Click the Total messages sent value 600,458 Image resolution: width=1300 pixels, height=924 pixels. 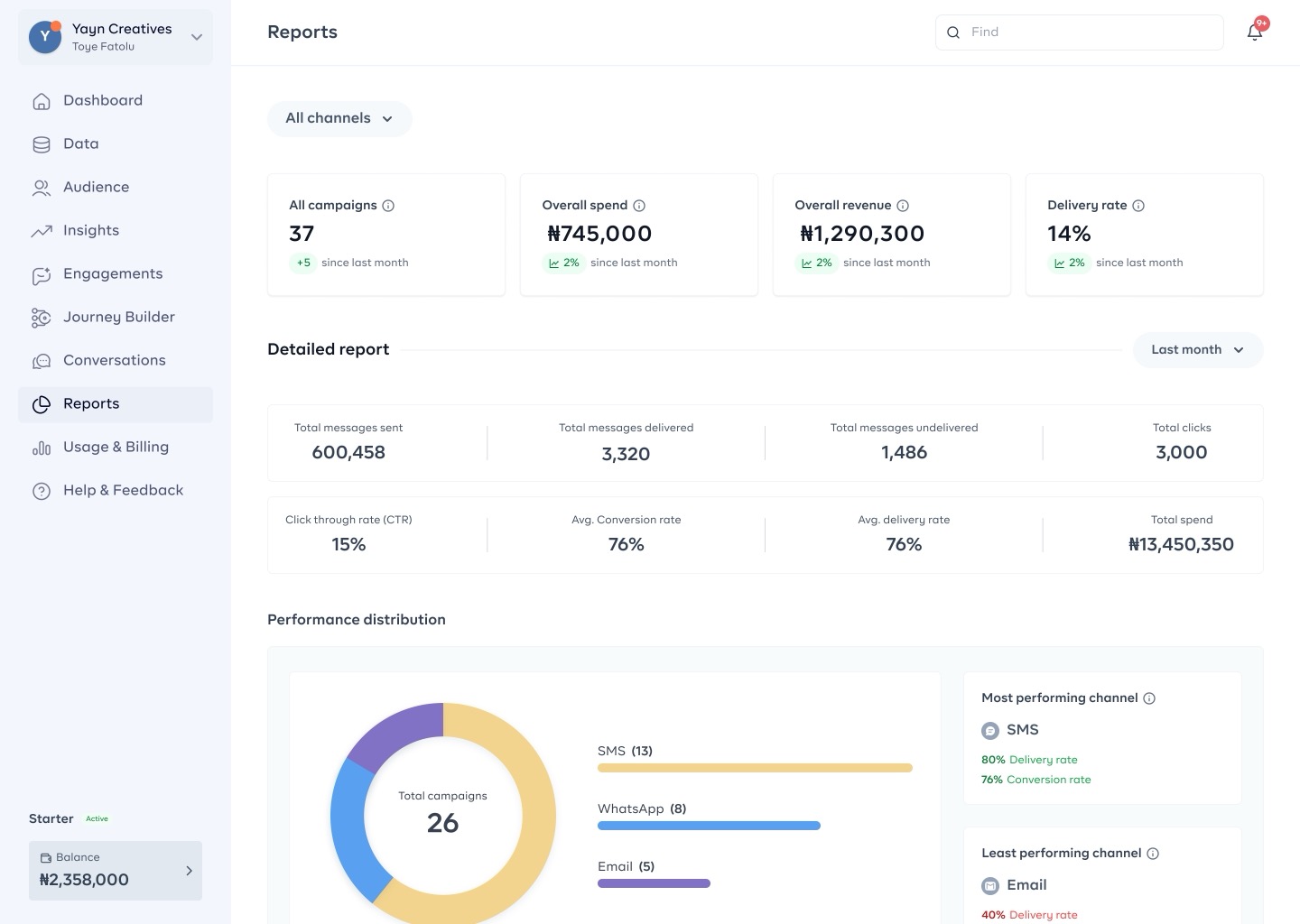coord(348,453)
